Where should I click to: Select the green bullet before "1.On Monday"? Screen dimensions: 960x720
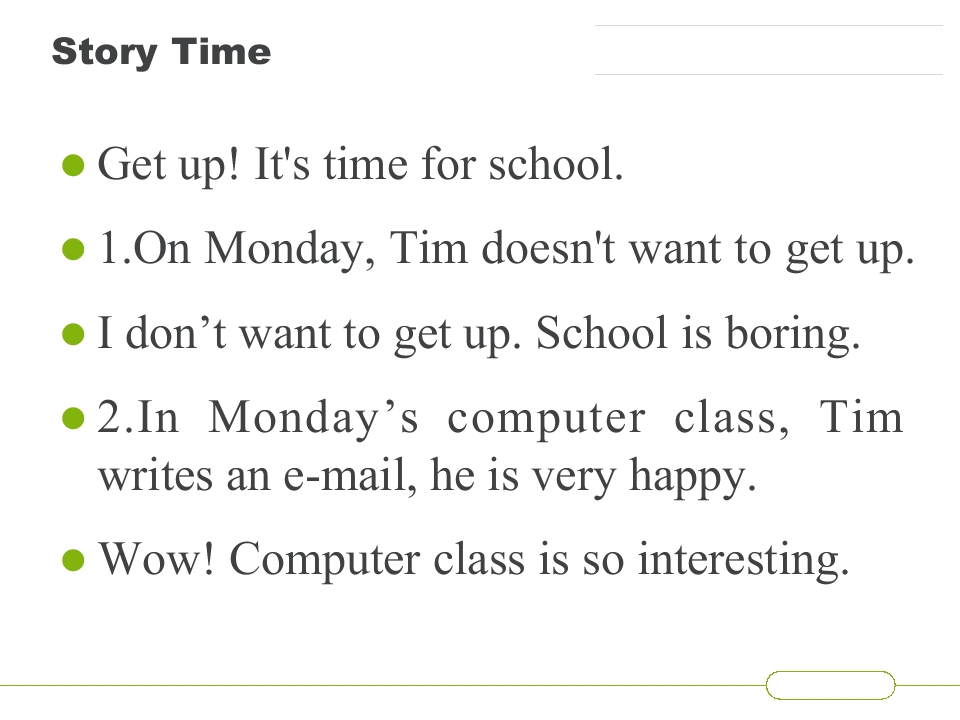pos(73,250)
